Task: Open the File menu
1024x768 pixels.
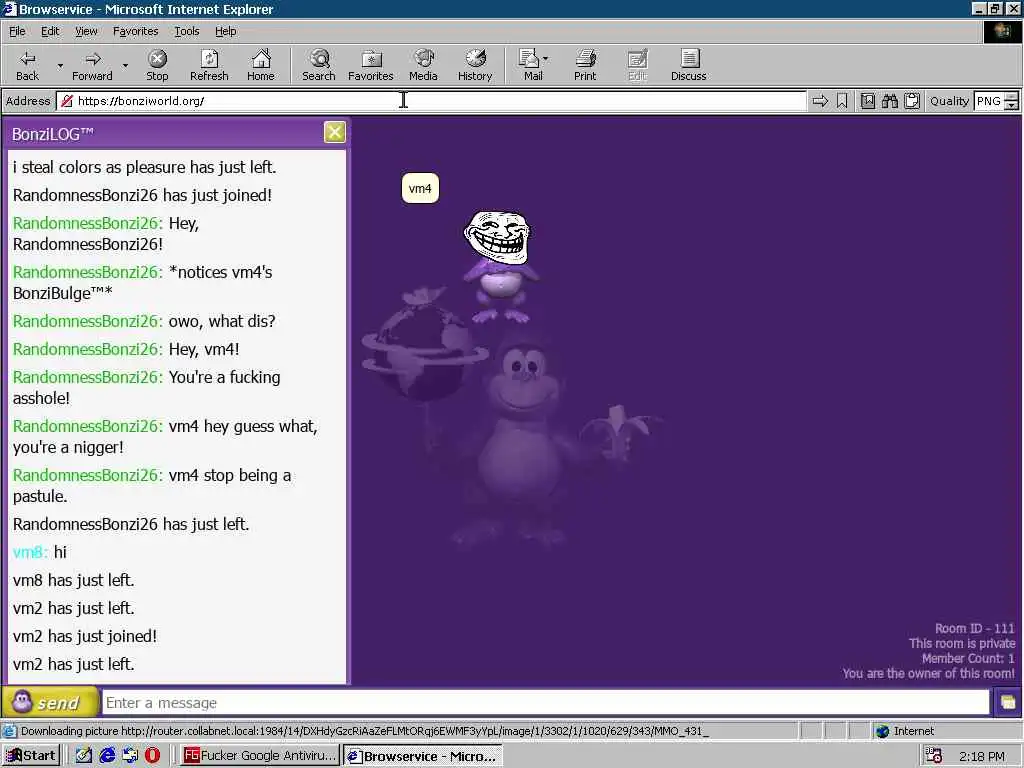Action: pyautogui.click(x=17, y=31)
